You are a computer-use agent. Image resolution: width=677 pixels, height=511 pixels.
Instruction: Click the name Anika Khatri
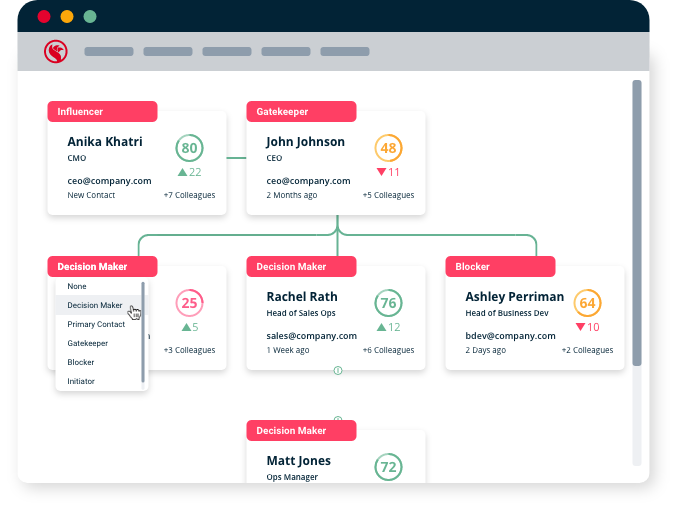[104, 142]
